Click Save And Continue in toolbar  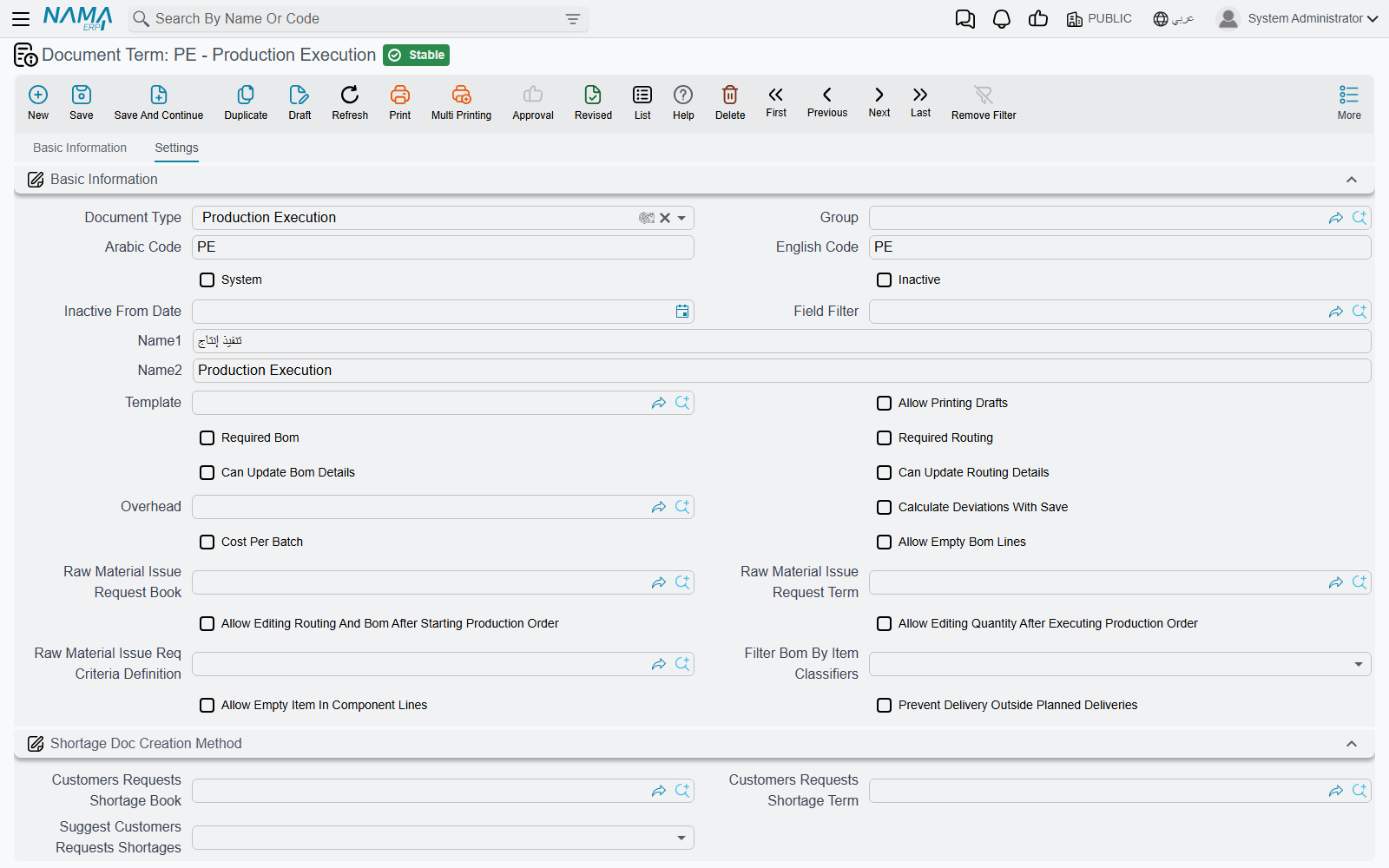click(159, 102)
